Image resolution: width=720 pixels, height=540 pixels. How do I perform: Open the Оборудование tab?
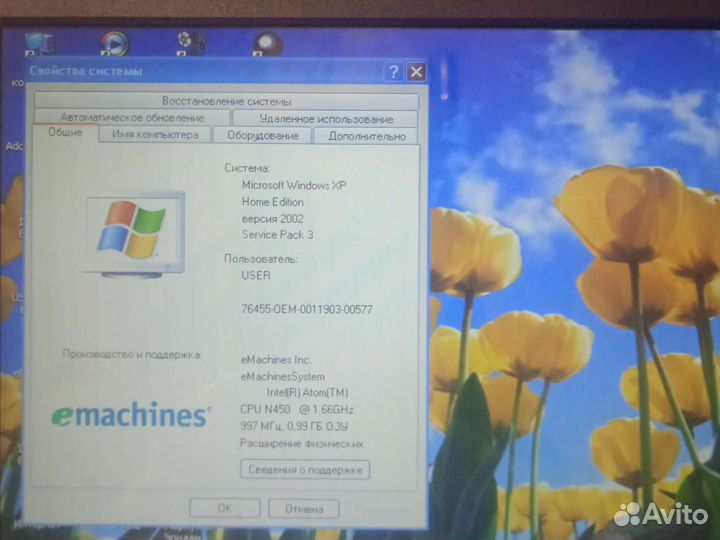point(263,135)
